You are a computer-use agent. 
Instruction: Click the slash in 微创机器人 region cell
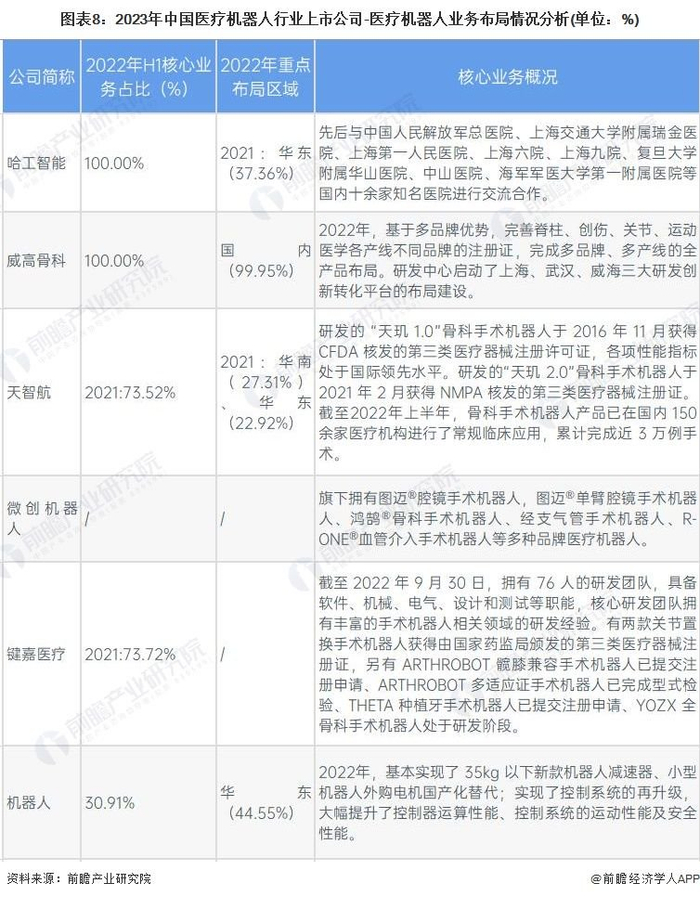(223, 519)
